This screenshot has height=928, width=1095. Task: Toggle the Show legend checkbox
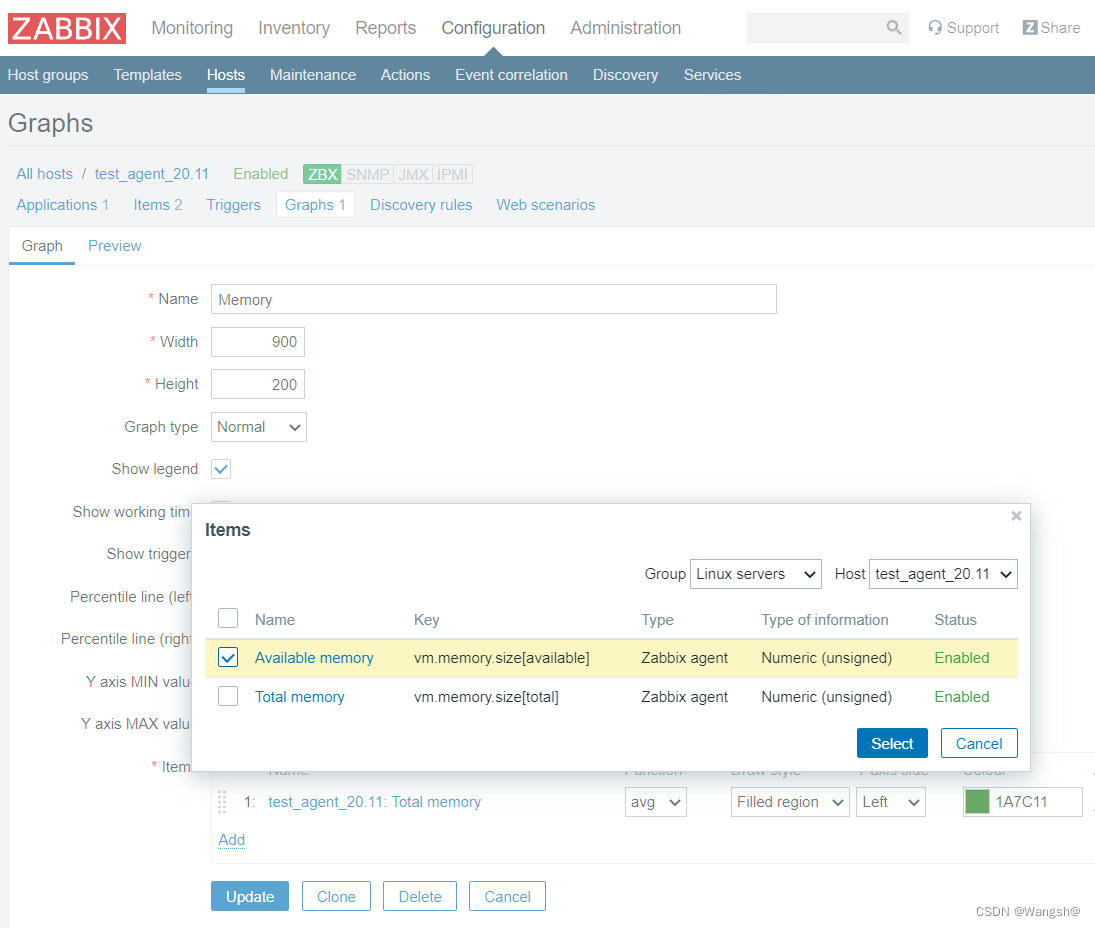[221, 469]
